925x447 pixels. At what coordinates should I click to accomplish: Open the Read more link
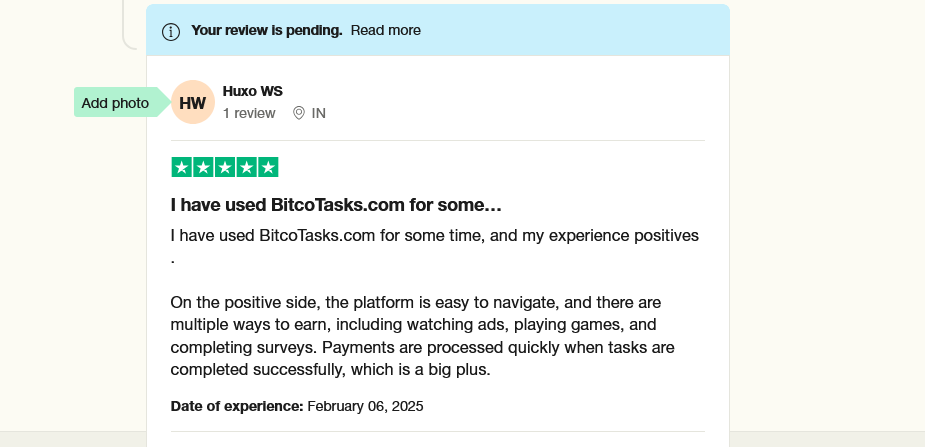point(385,31)
